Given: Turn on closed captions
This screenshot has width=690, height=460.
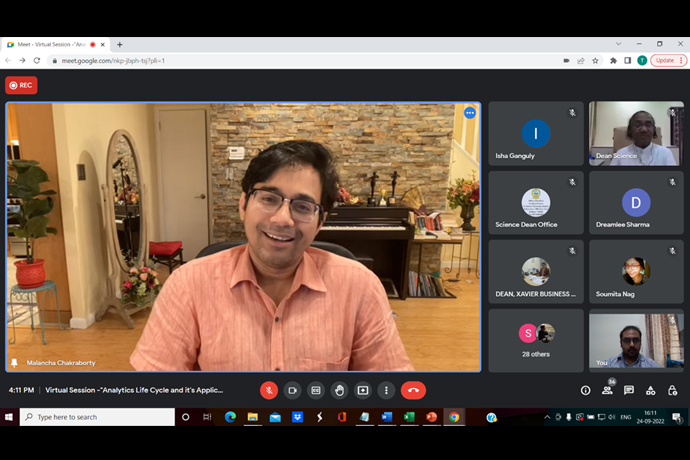Looking at the screenshot, I should click(x=316, y=390).
